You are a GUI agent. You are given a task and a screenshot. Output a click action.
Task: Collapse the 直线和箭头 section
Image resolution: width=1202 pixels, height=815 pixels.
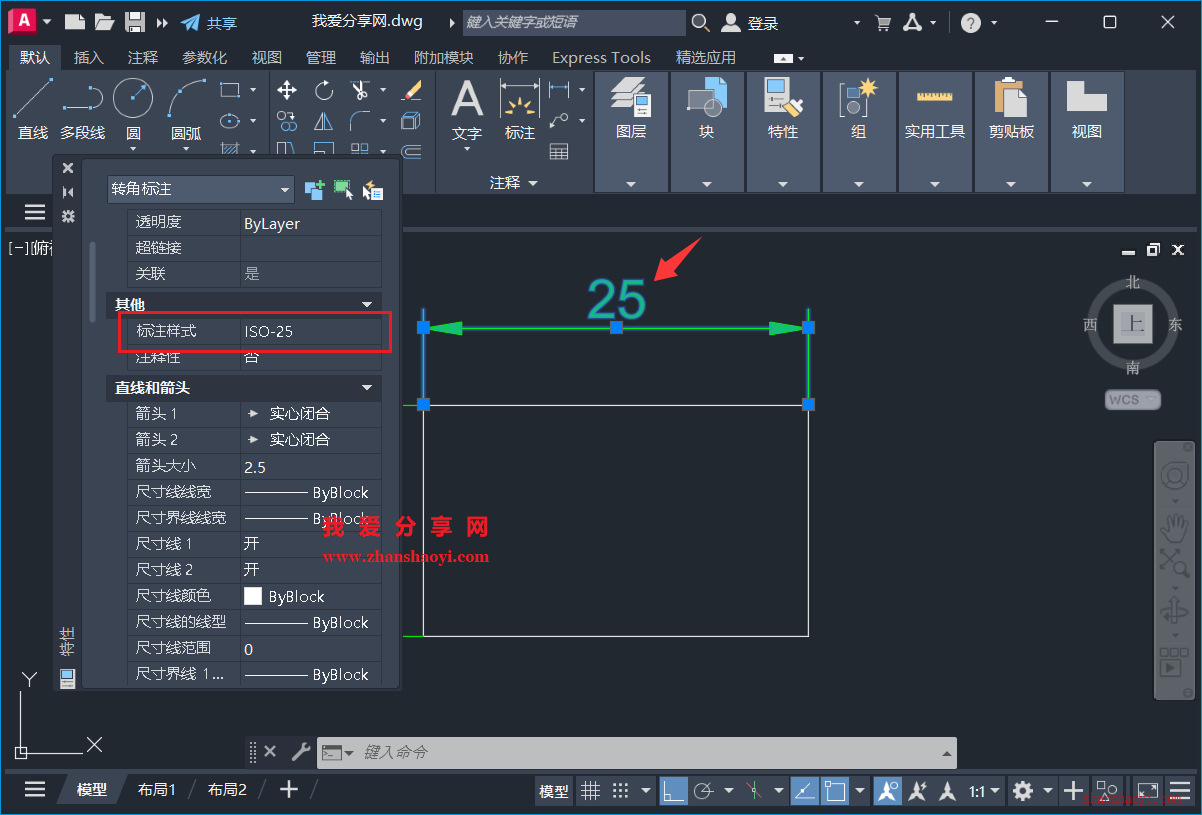pyautogui.click(x=367, y=388)
